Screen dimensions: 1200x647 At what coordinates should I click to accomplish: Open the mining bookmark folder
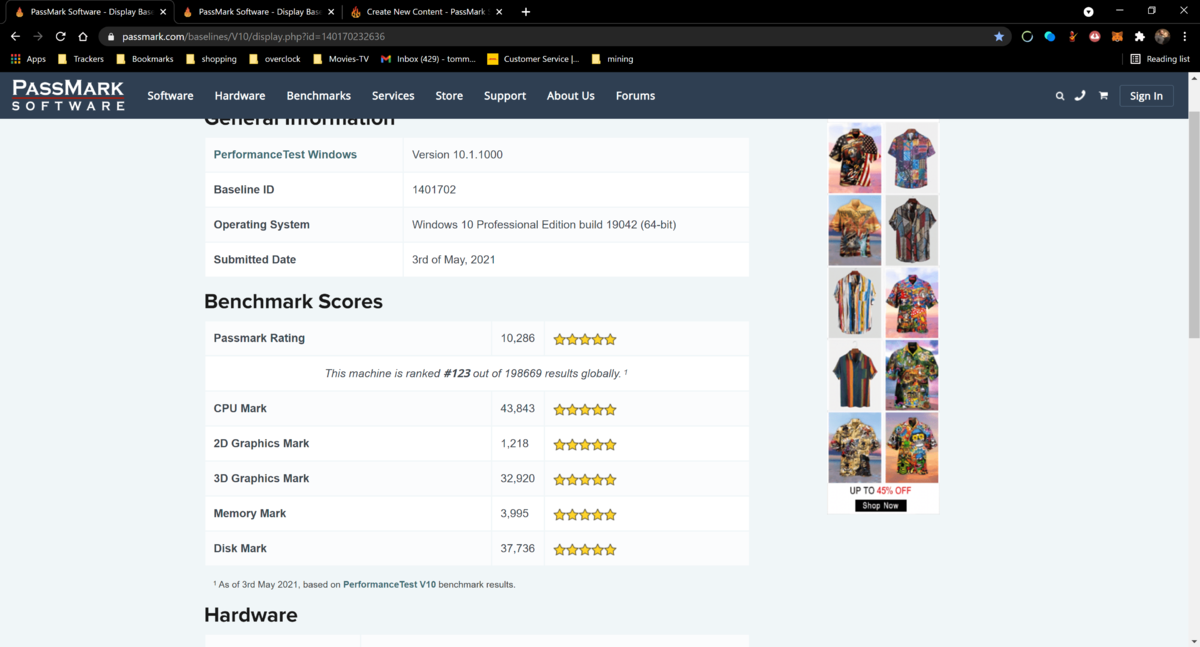[x=613, y=59]
